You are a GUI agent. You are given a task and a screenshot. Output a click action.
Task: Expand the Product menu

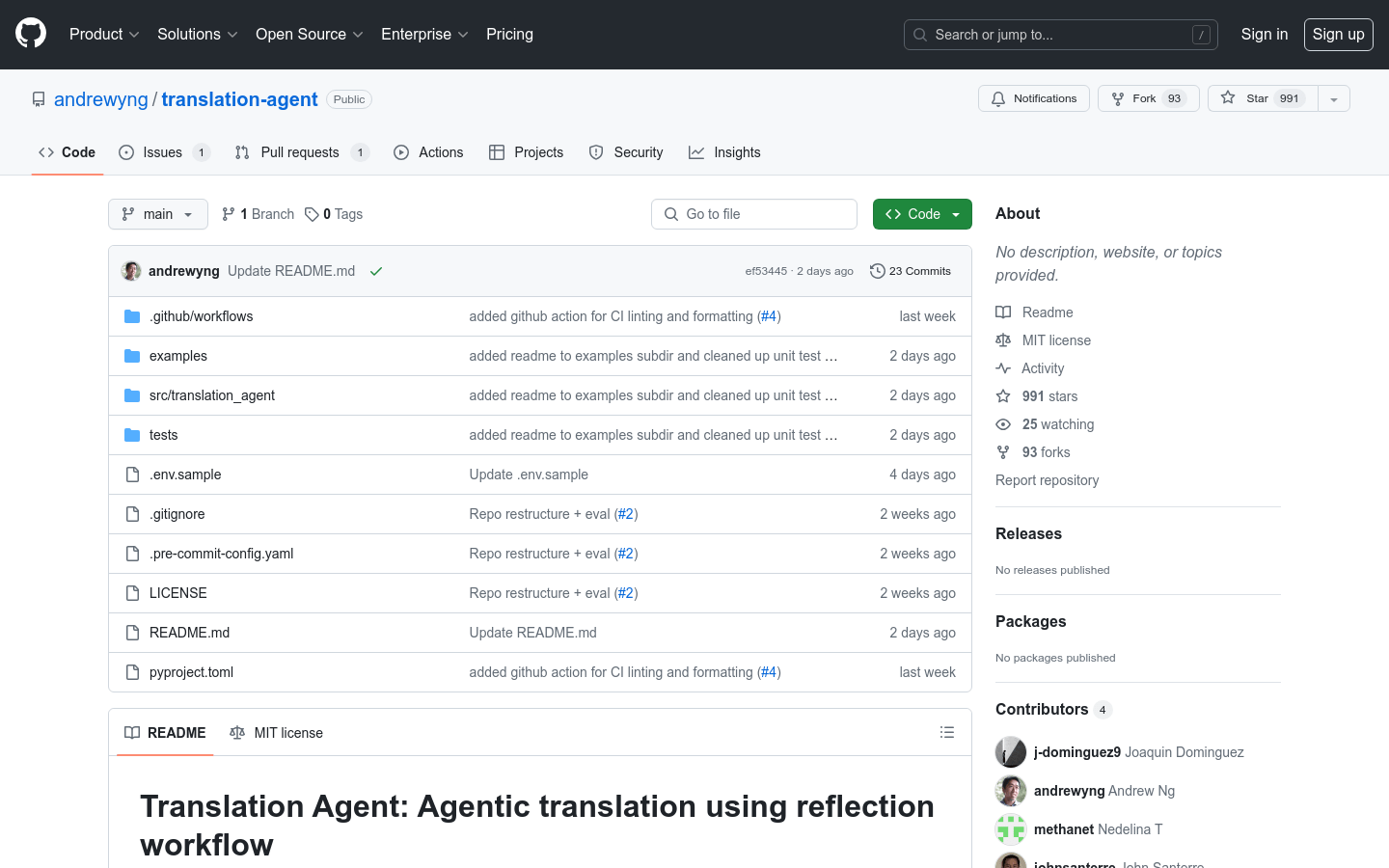pos(104,34)
